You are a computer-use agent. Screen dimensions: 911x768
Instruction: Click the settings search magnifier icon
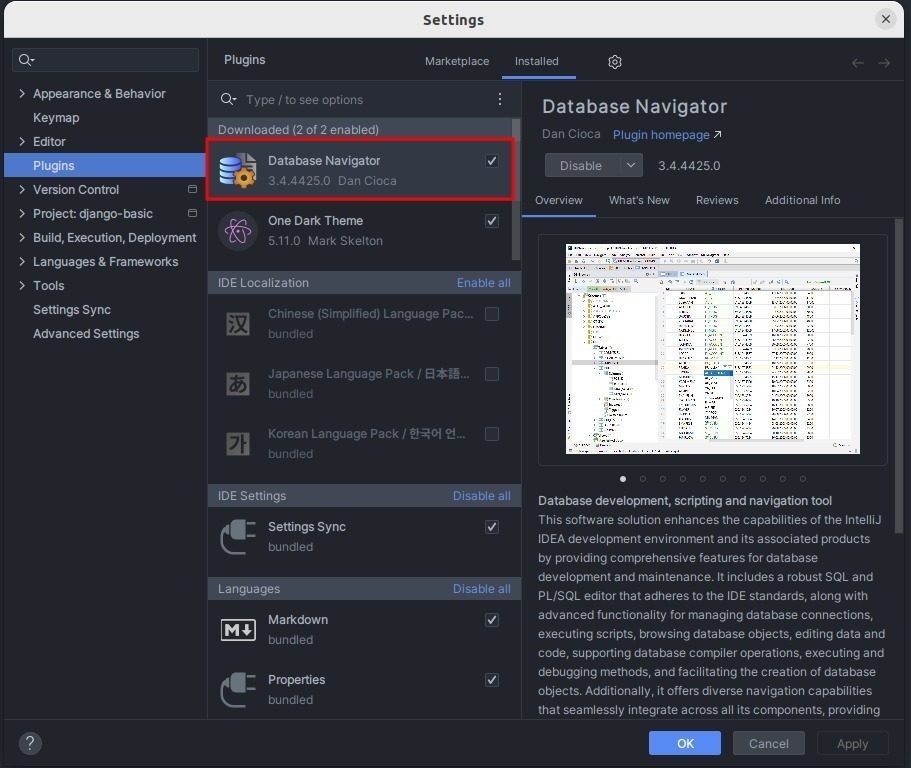pyautogui.click(x=26, y=60)
